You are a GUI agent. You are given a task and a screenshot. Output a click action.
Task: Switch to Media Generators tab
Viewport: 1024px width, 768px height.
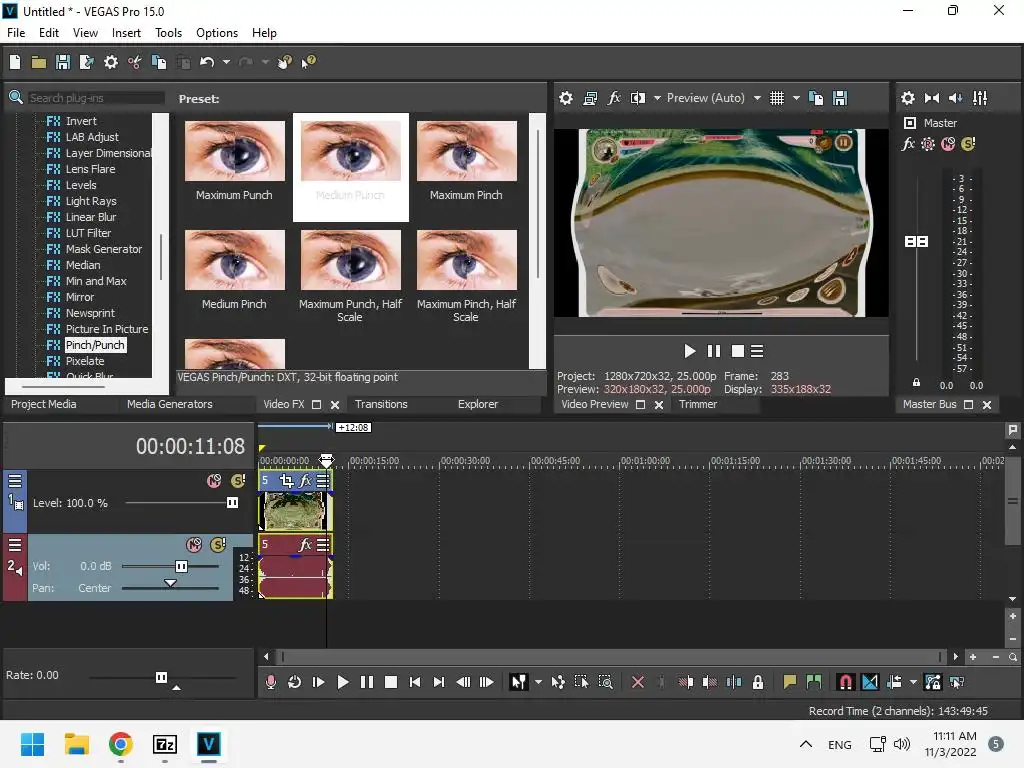point(170,404)
